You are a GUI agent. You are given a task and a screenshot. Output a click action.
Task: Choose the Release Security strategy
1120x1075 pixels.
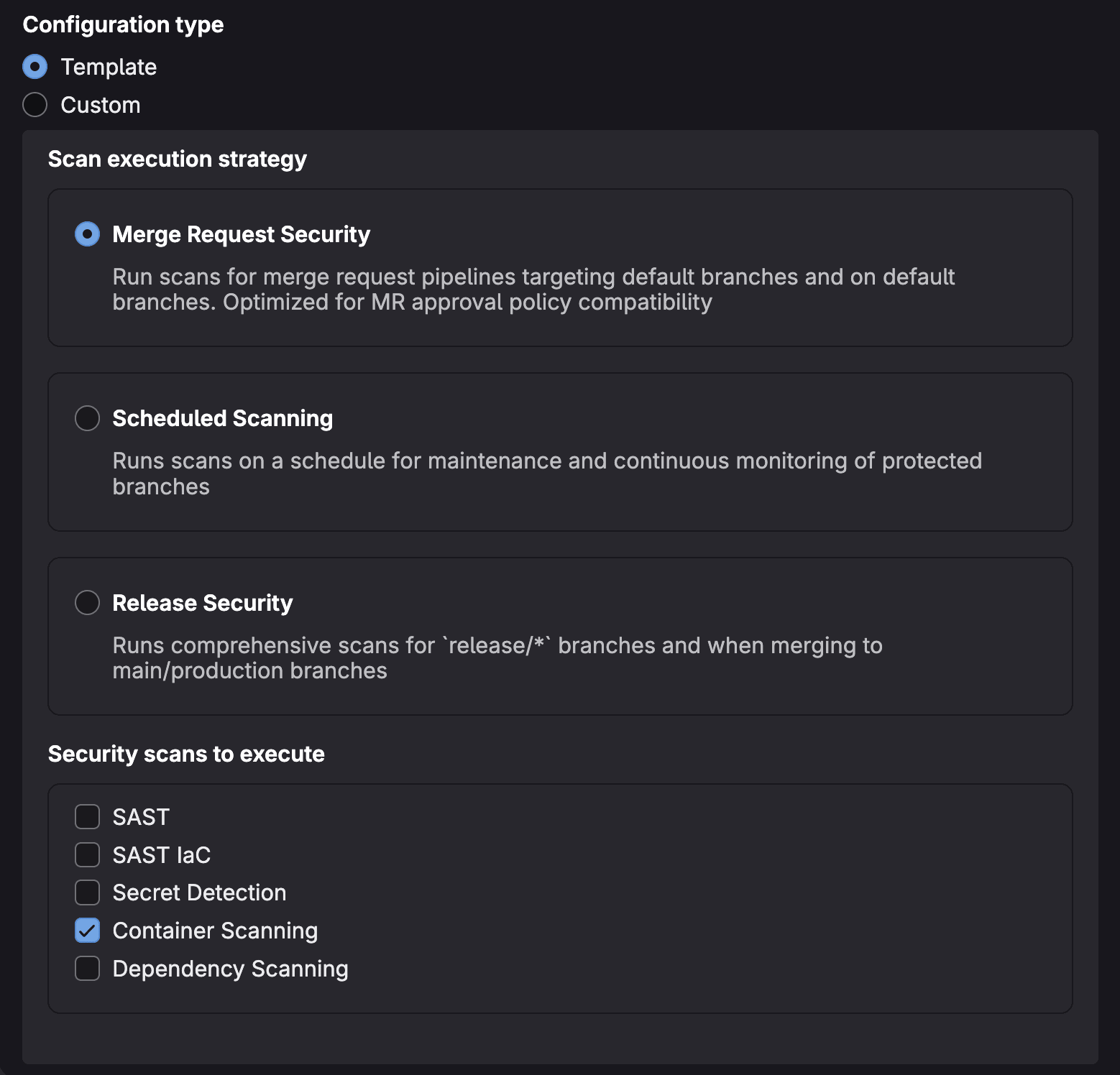[x=87, y=603]
